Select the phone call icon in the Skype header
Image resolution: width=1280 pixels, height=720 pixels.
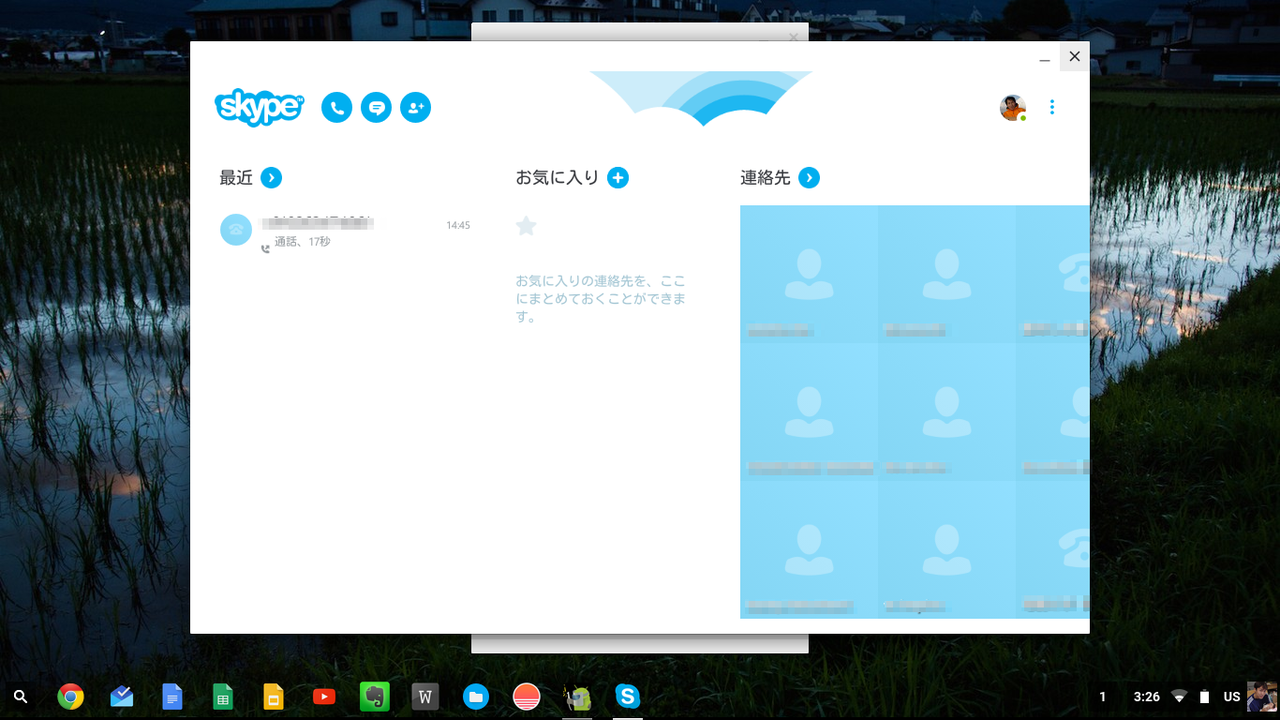336,107
